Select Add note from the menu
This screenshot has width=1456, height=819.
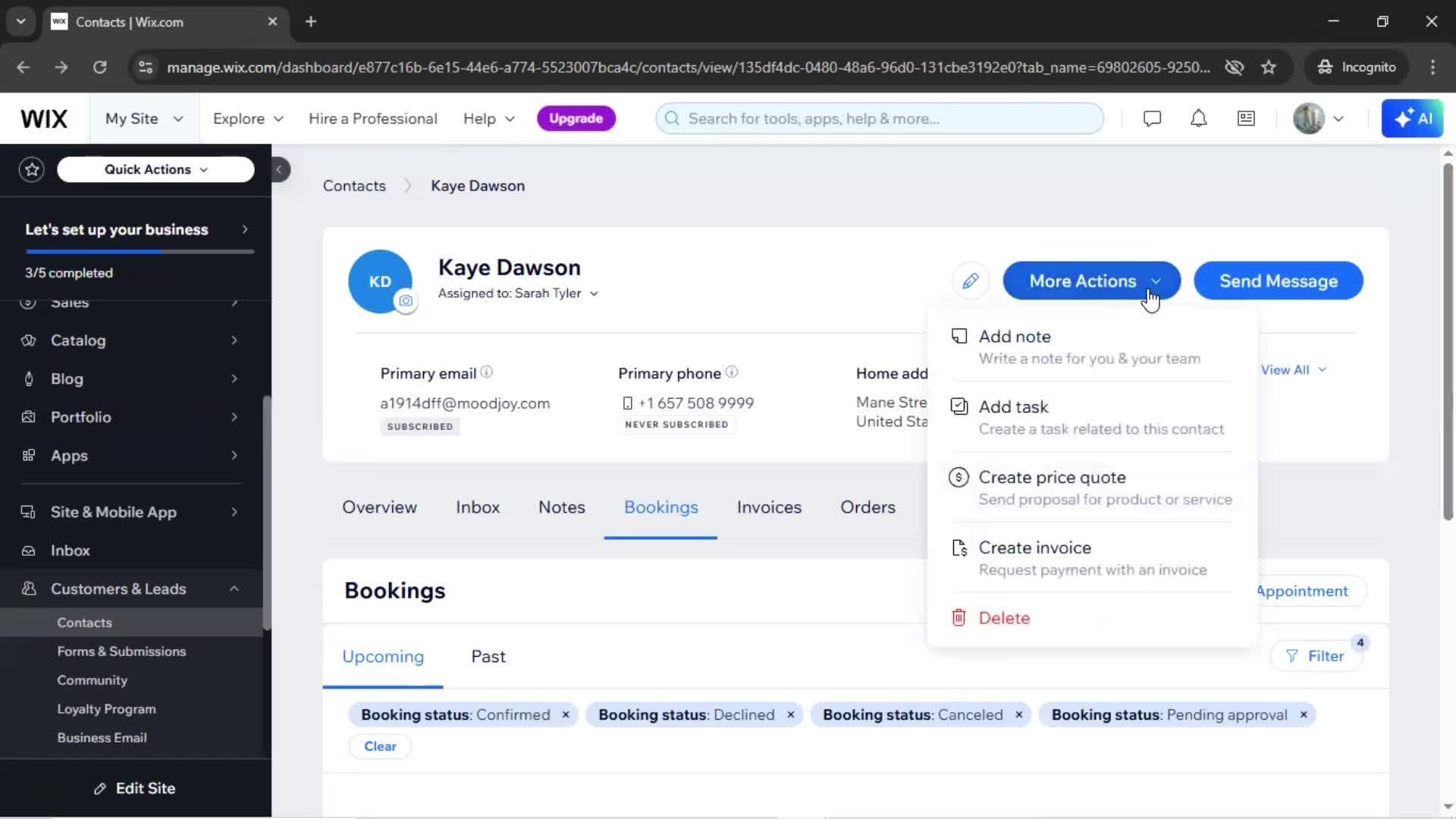[x=1091, y=347]
